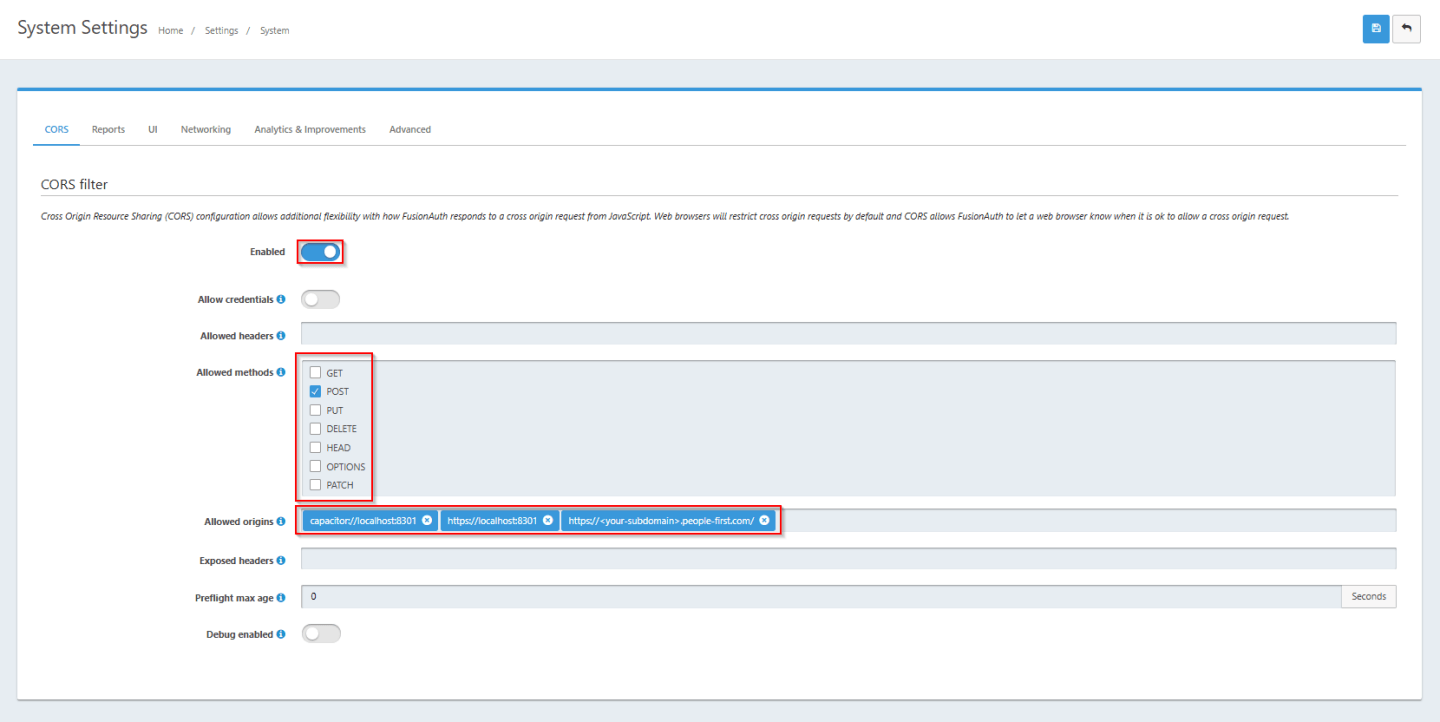Uncheck the POST method checkbox
This screenshot has height=722, width=1440.
315,391
